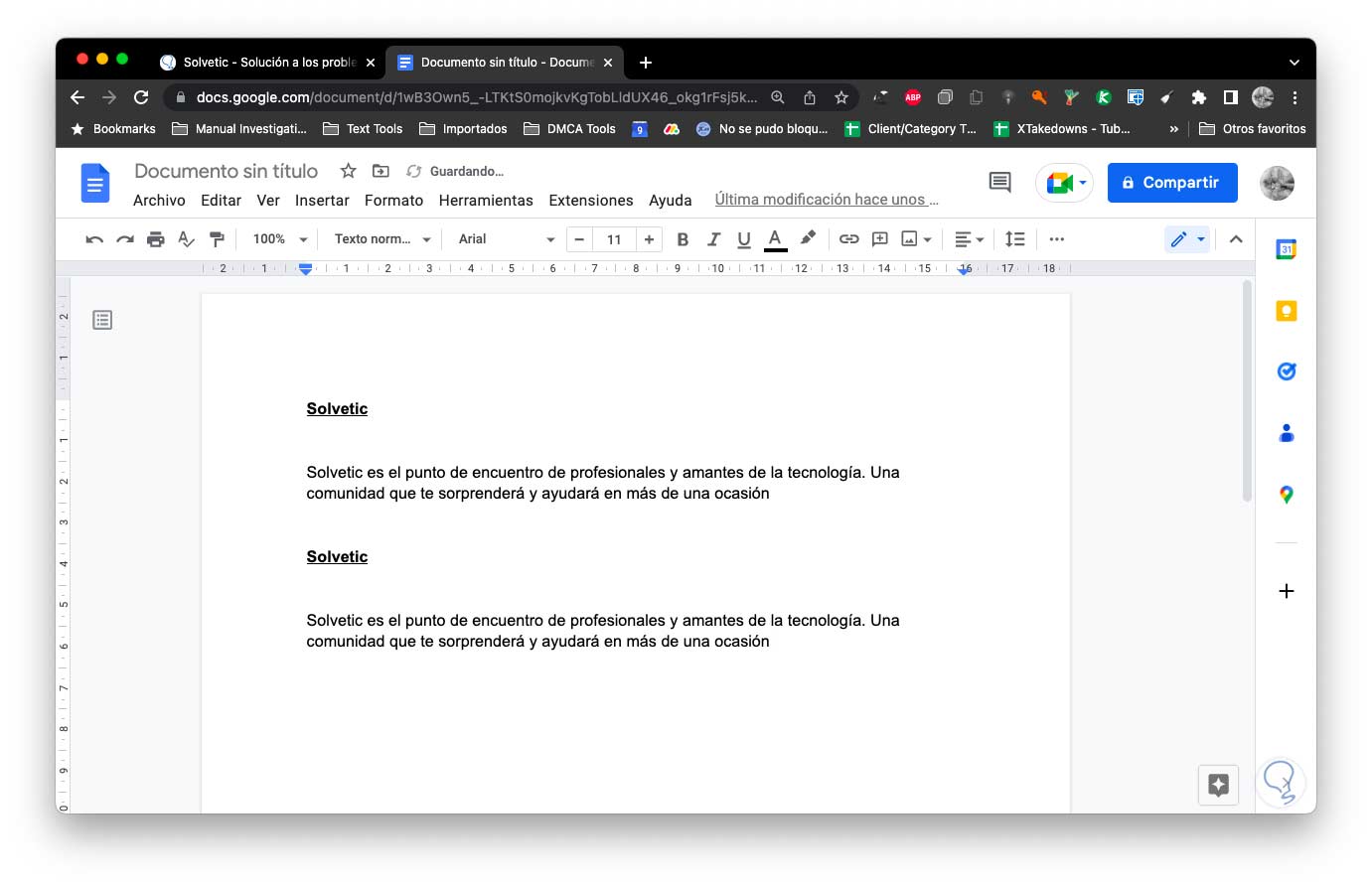Increase font size with plus button
The height and width of the screenshot is (887, 1372).
click(649, 239)
